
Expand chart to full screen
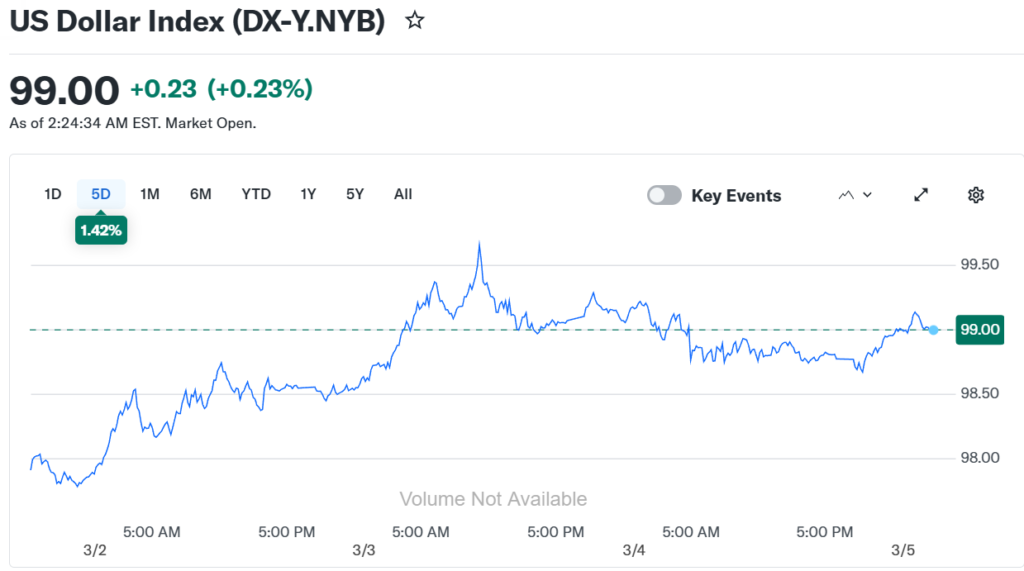click(x=922, y=195)
